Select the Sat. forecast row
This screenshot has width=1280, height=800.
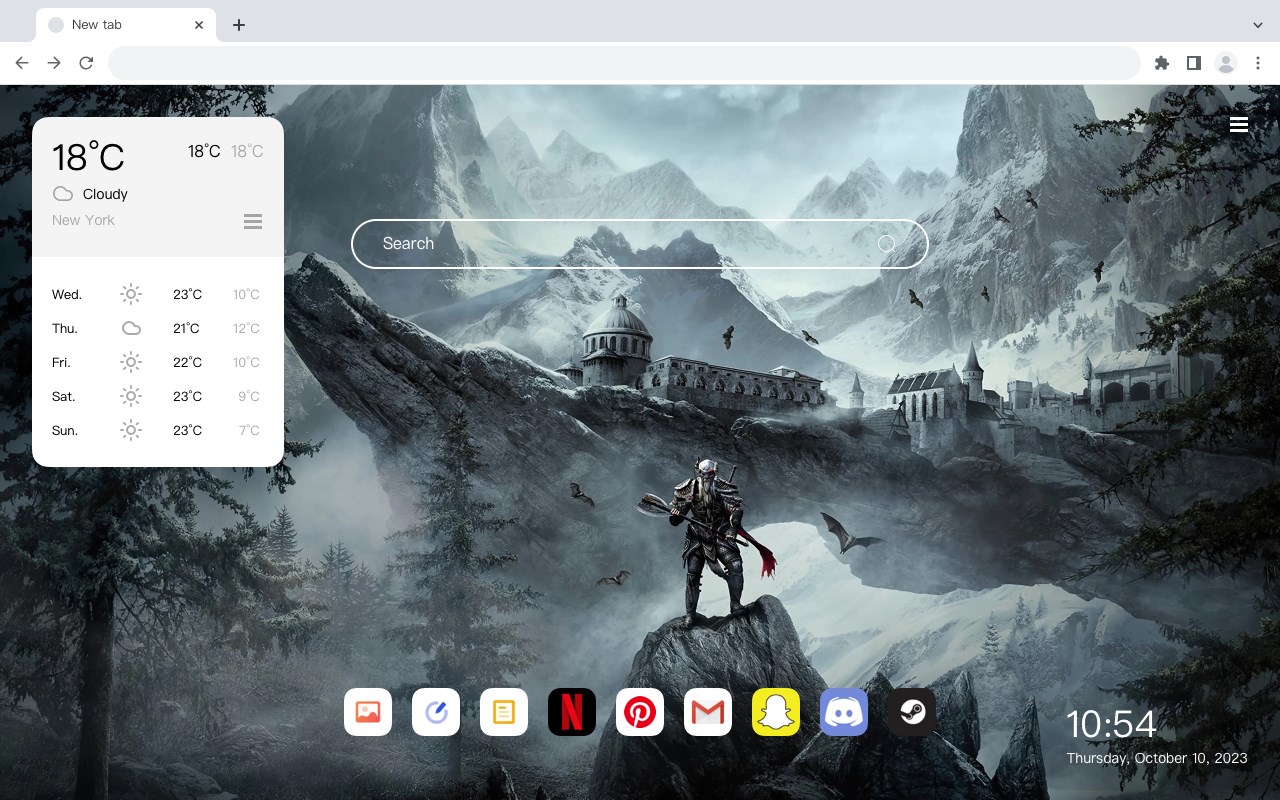tap(158, 396)
